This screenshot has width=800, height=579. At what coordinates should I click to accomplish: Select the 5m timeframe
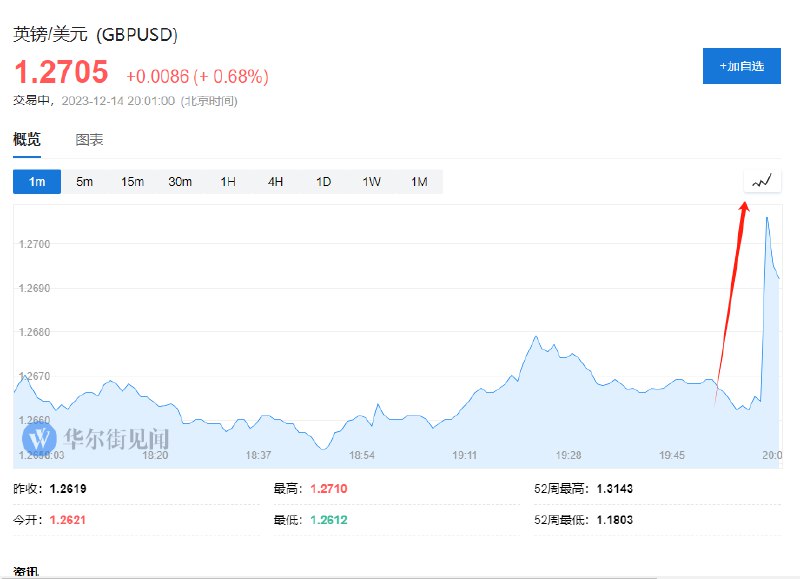pyautogui.click(x=85, y=182)
